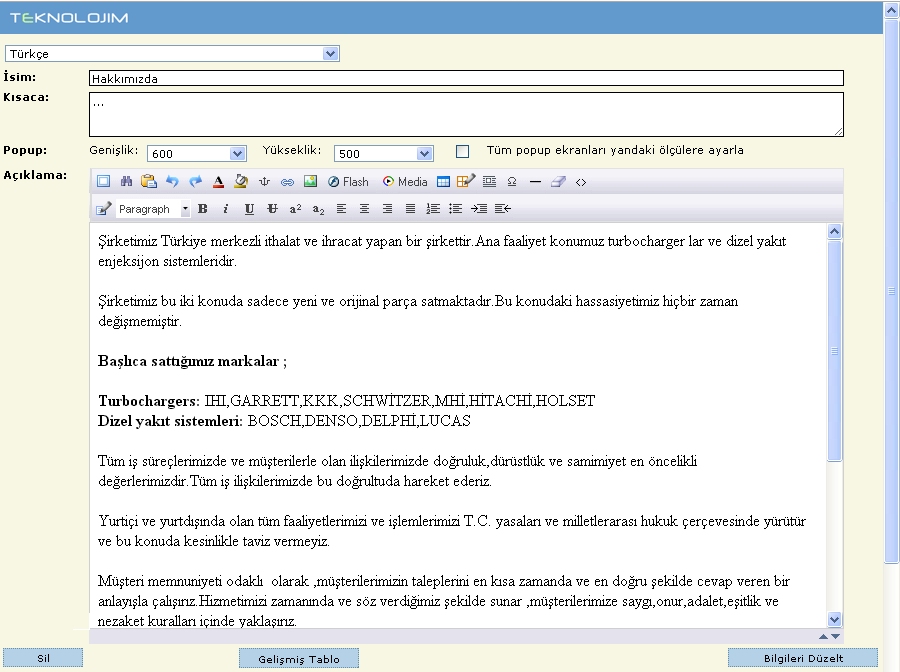Click the Sil button
900x672 pixels.
tap(43, 658)
